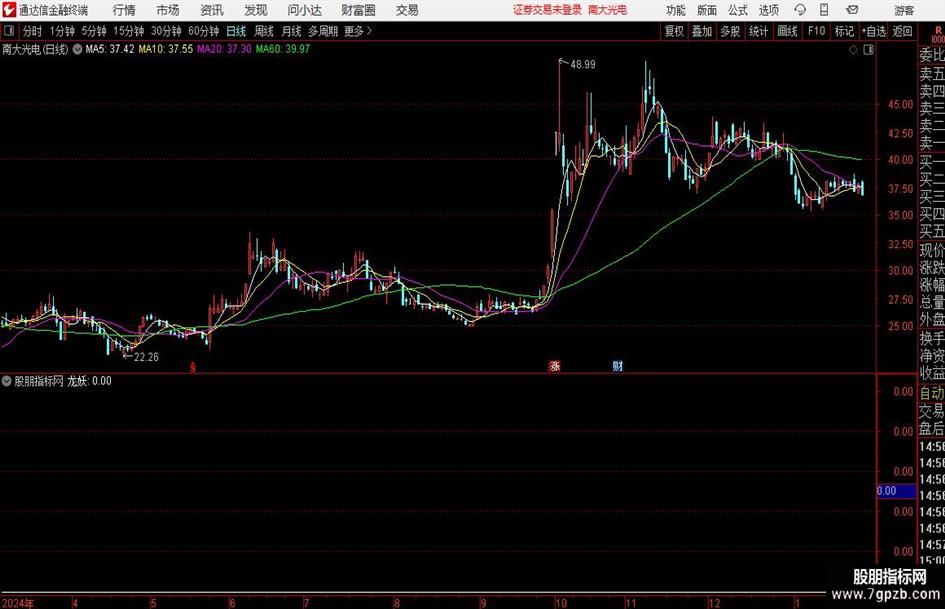Click the 2024年 timeline label
Screen dimensions: 945x609
point(18,603)
